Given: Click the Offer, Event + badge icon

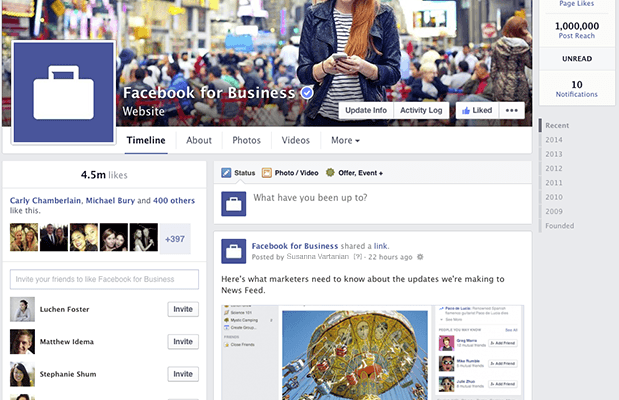Looking at the screenshot, I should point(330,173).
